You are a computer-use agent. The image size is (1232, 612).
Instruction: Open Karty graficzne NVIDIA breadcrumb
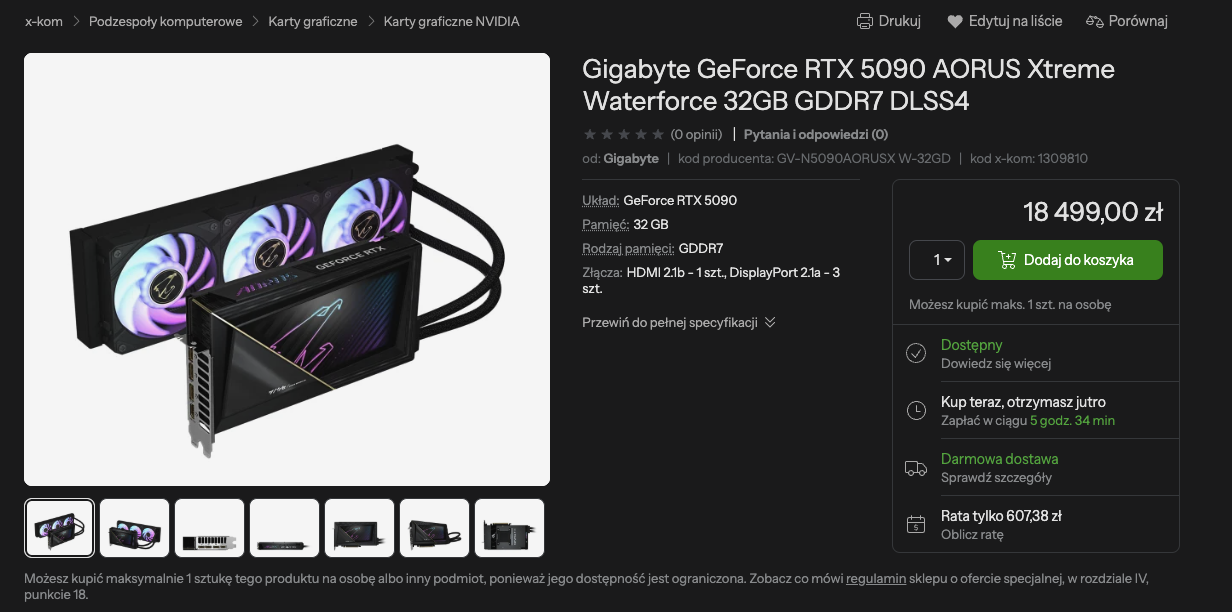pyautogui.click(x=451, y=21)
